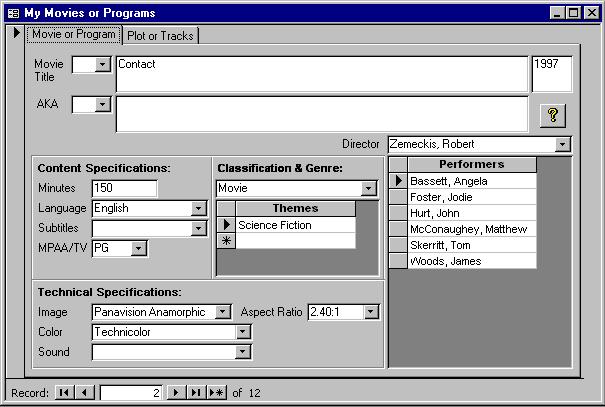Viewport: 605px width, 407px height.
Task: Select the new row marker in Themes
Action: 227,241
